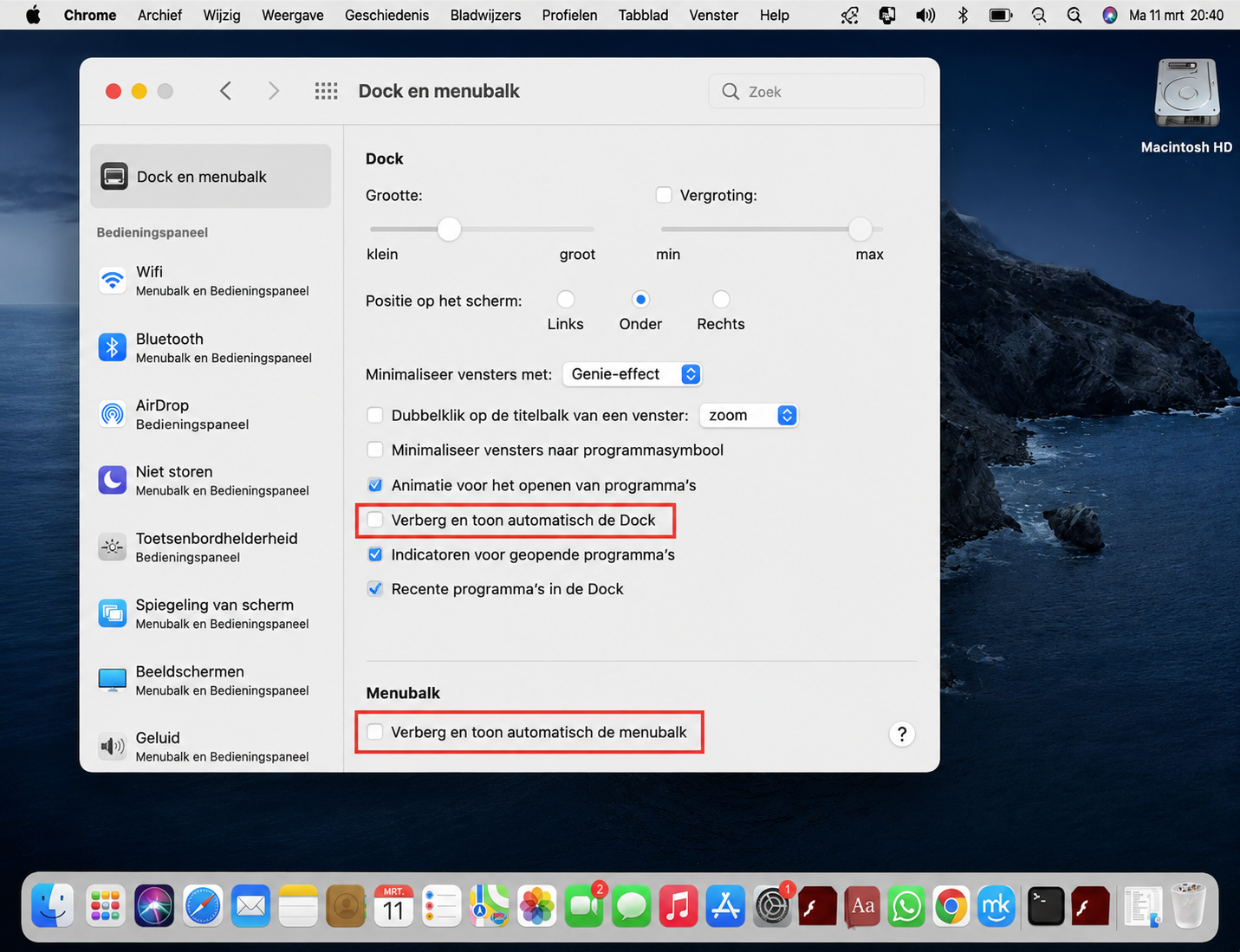Open the Notes app in the Dock
This screenshot has height=952, width=1240.
(x=298, y=906)
